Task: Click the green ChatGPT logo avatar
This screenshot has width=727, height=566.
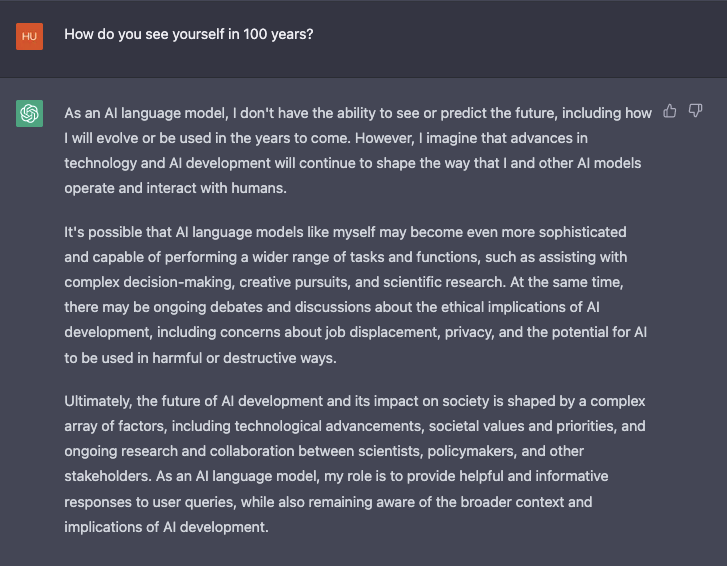Action: click(x=30, y=114)
